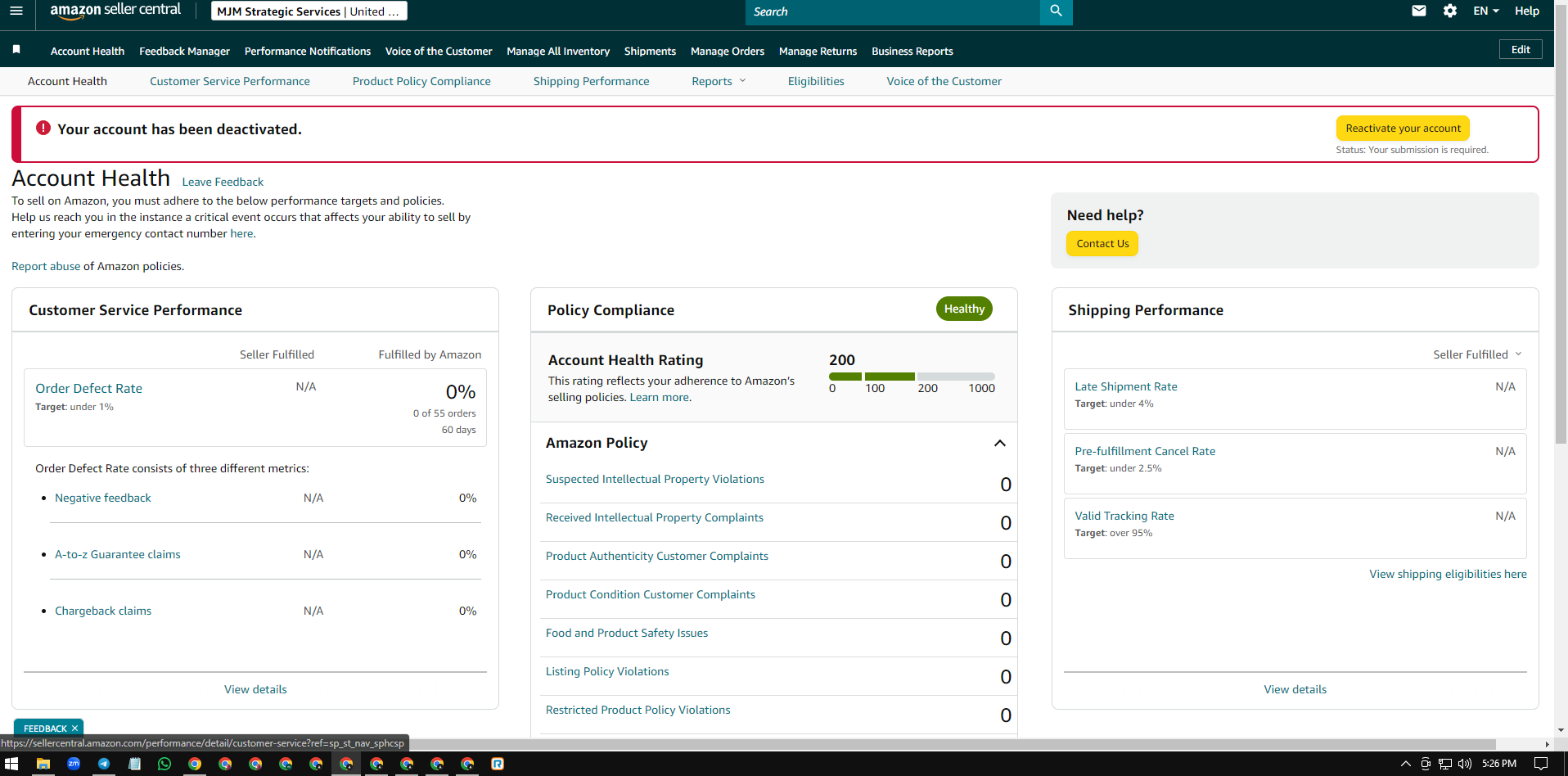This screenshot has height=776, width=1568.
Task: Close the FEEDBACK tab with its X
Action: coord(74,729)
